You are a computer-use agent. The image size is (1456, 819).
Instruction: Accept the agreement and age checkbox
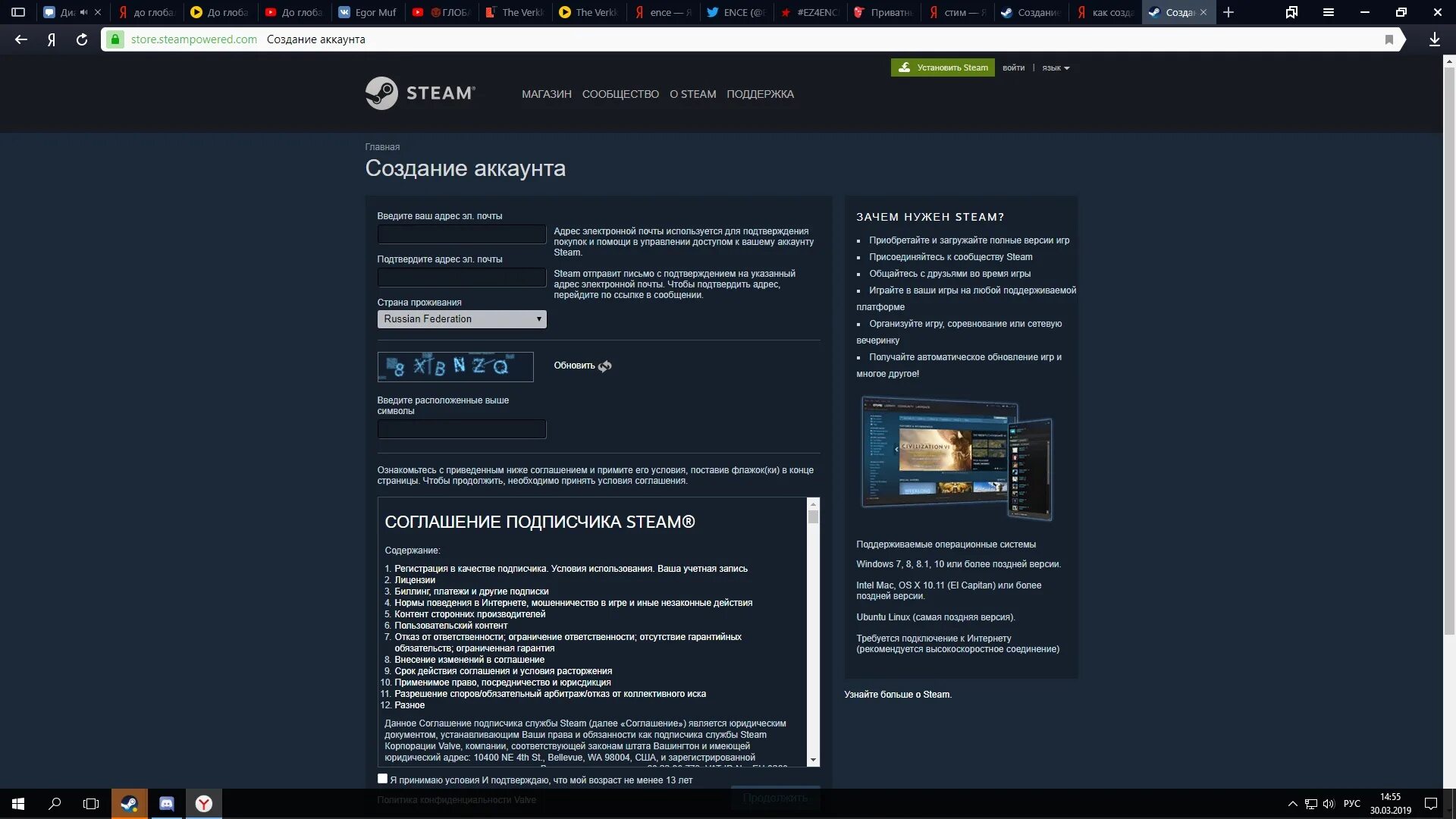382,779
